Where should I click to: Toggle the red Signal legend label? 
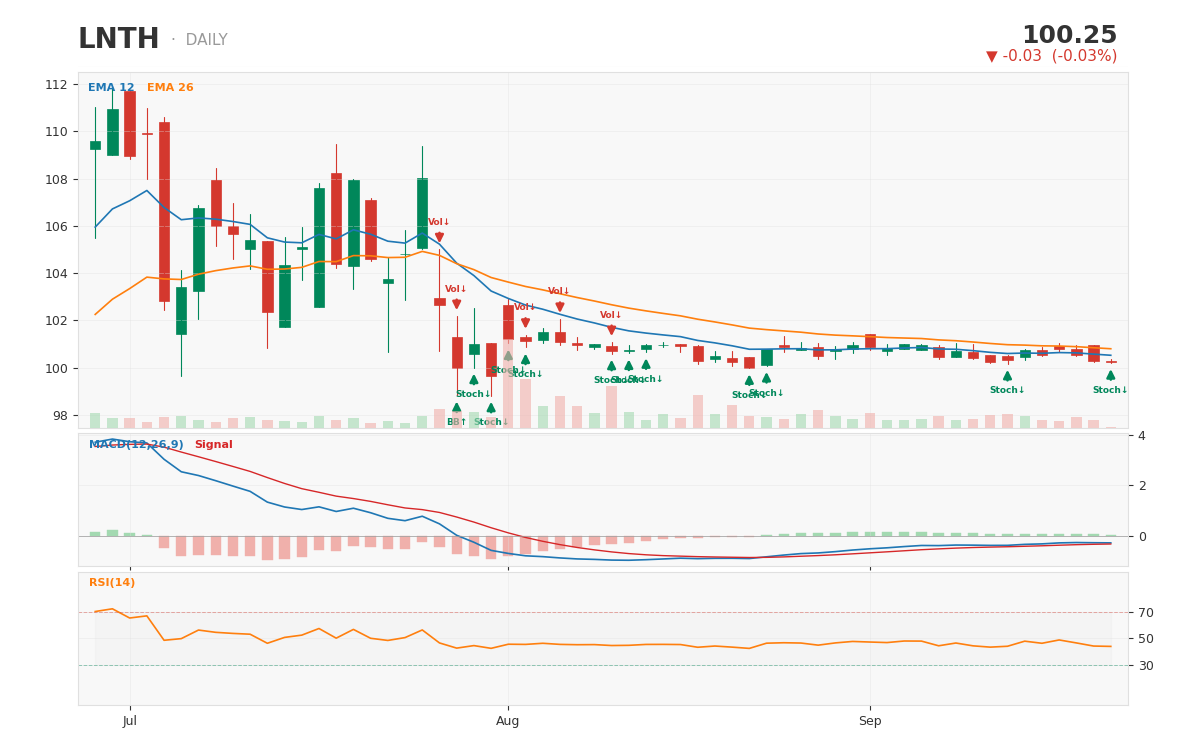213,445
